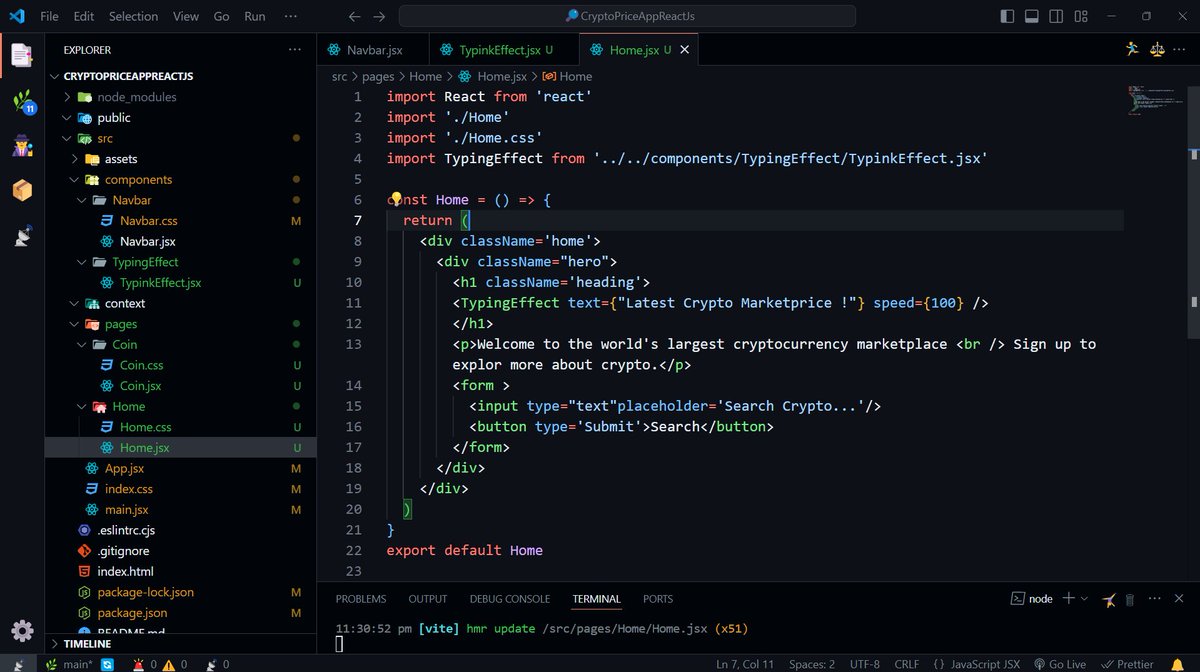Open title bar overflow menu ellipsis
The width and height of the screenshot is (1200, 672).
[291, 16]
